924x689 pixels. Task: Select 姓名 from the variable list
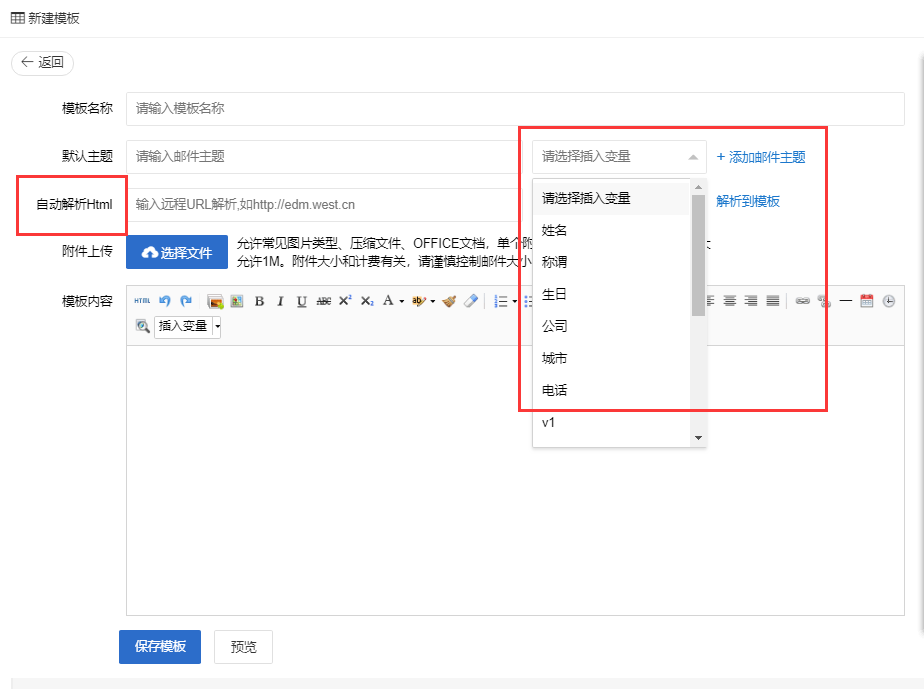pyautogui.click(x=555, y=230)
